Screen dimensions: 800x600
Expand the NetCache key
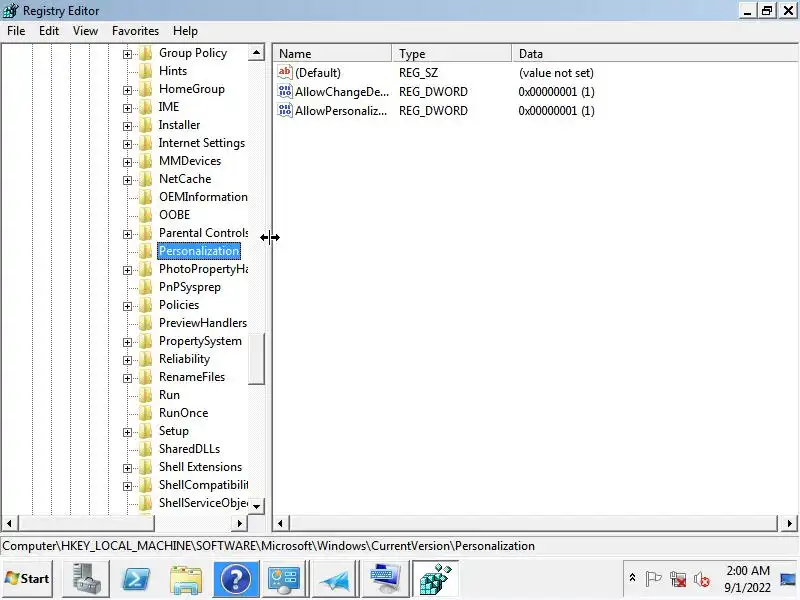(128, 180)
